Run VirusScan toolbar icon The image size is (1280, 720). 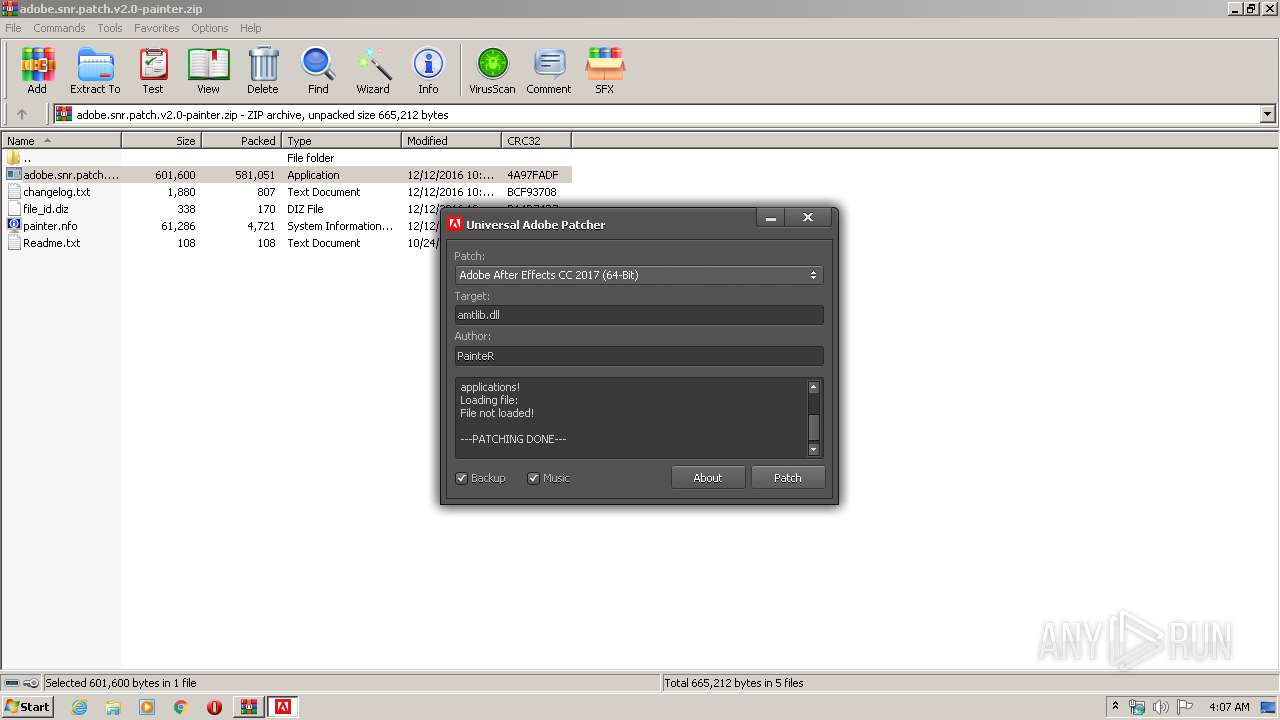click(x=492, y=70)
